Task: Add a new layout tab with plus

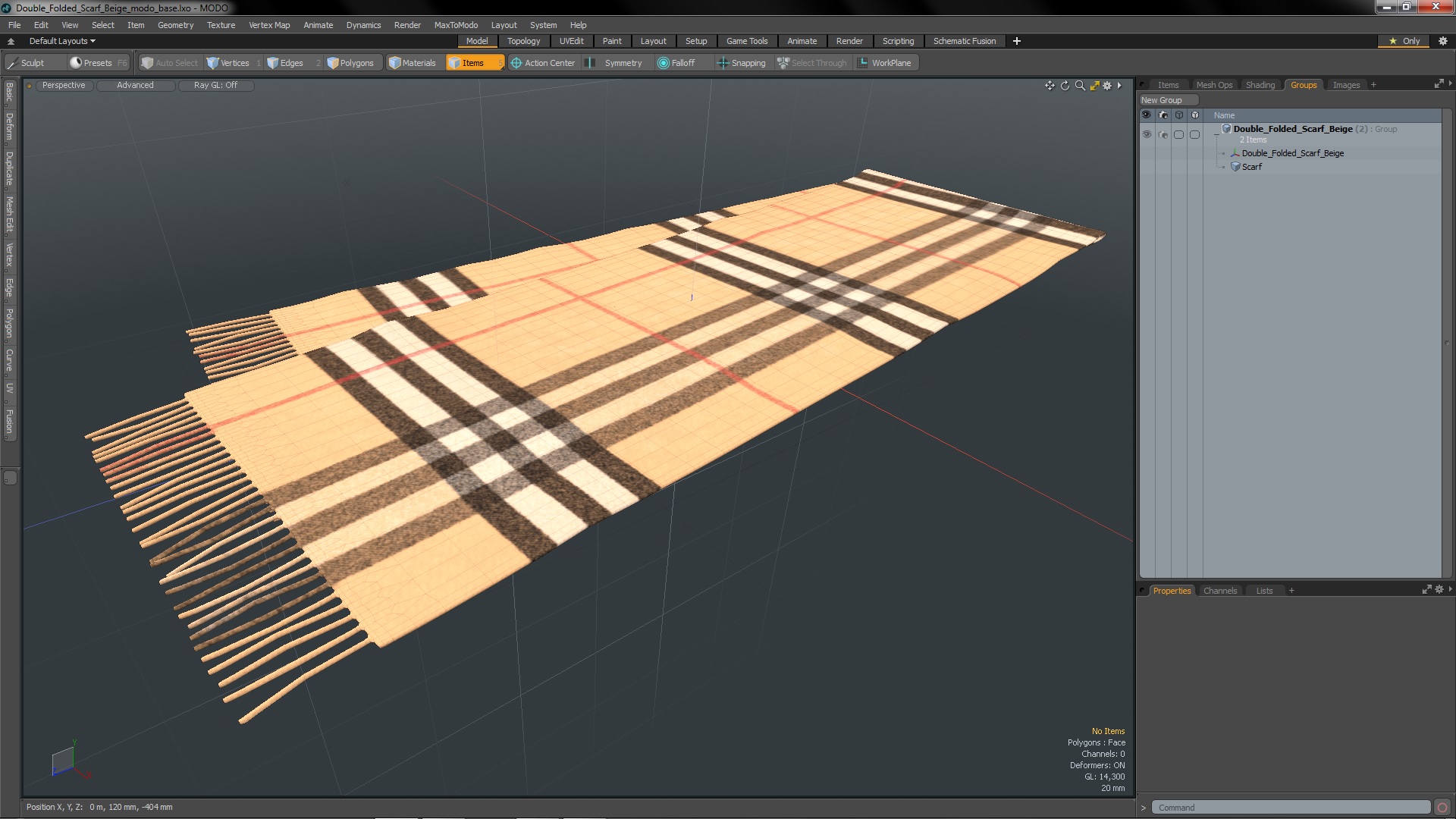Action: (1016, 41)
